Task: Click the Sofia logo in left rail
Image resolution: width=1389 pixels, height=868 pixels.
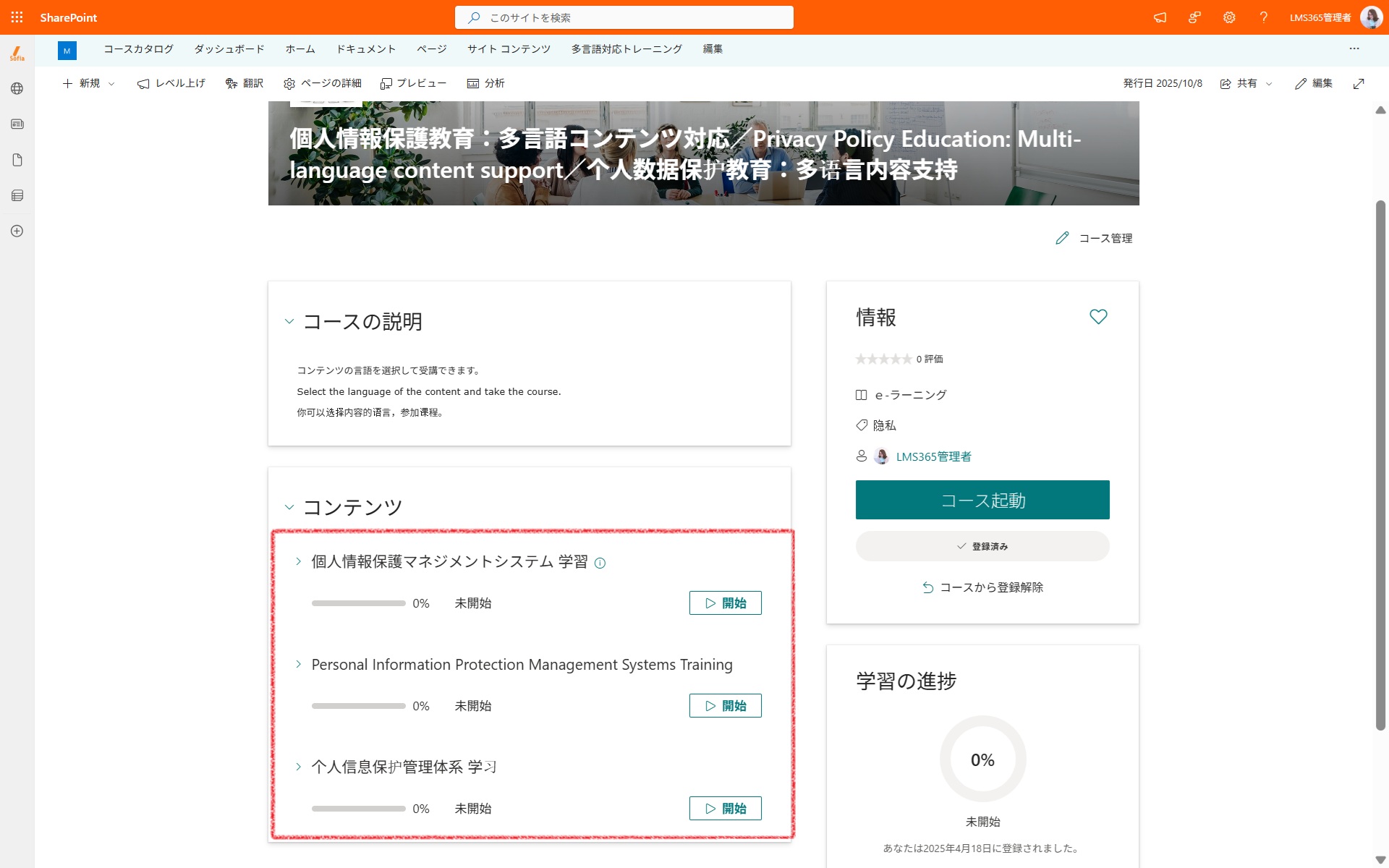Action: point(17,53)
